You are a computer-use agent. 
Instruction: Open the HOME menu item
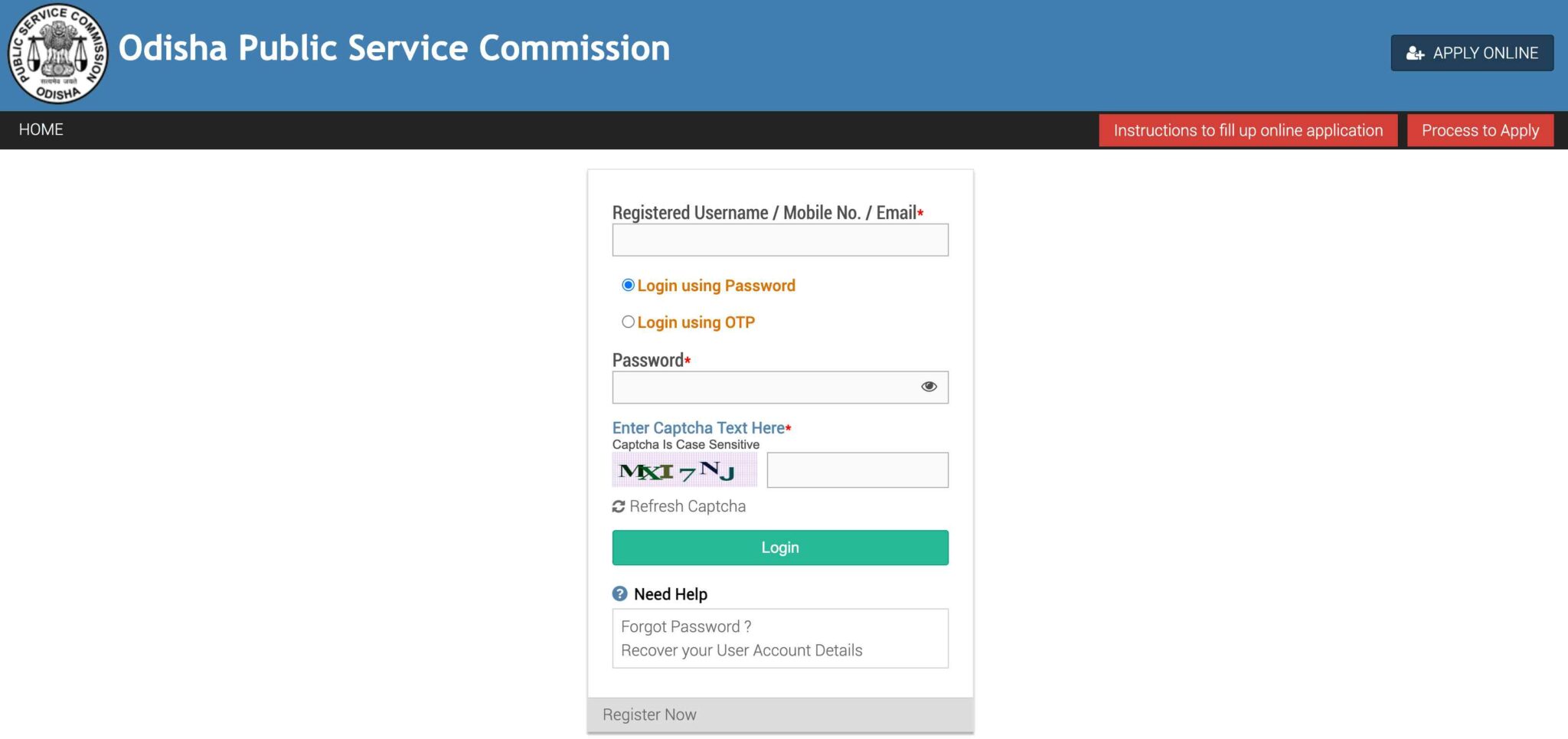click(x=41, y=129)
